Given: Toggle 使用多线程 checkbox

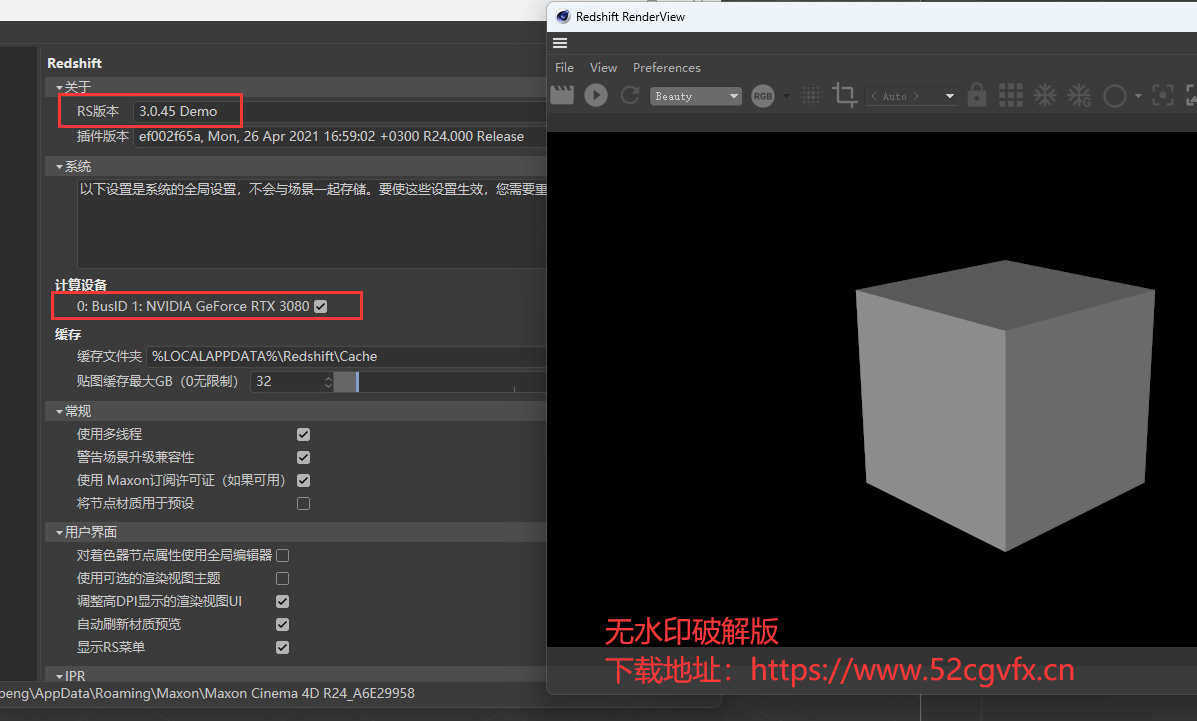Looking at the screenshot, I should click(x=303, y=435).
